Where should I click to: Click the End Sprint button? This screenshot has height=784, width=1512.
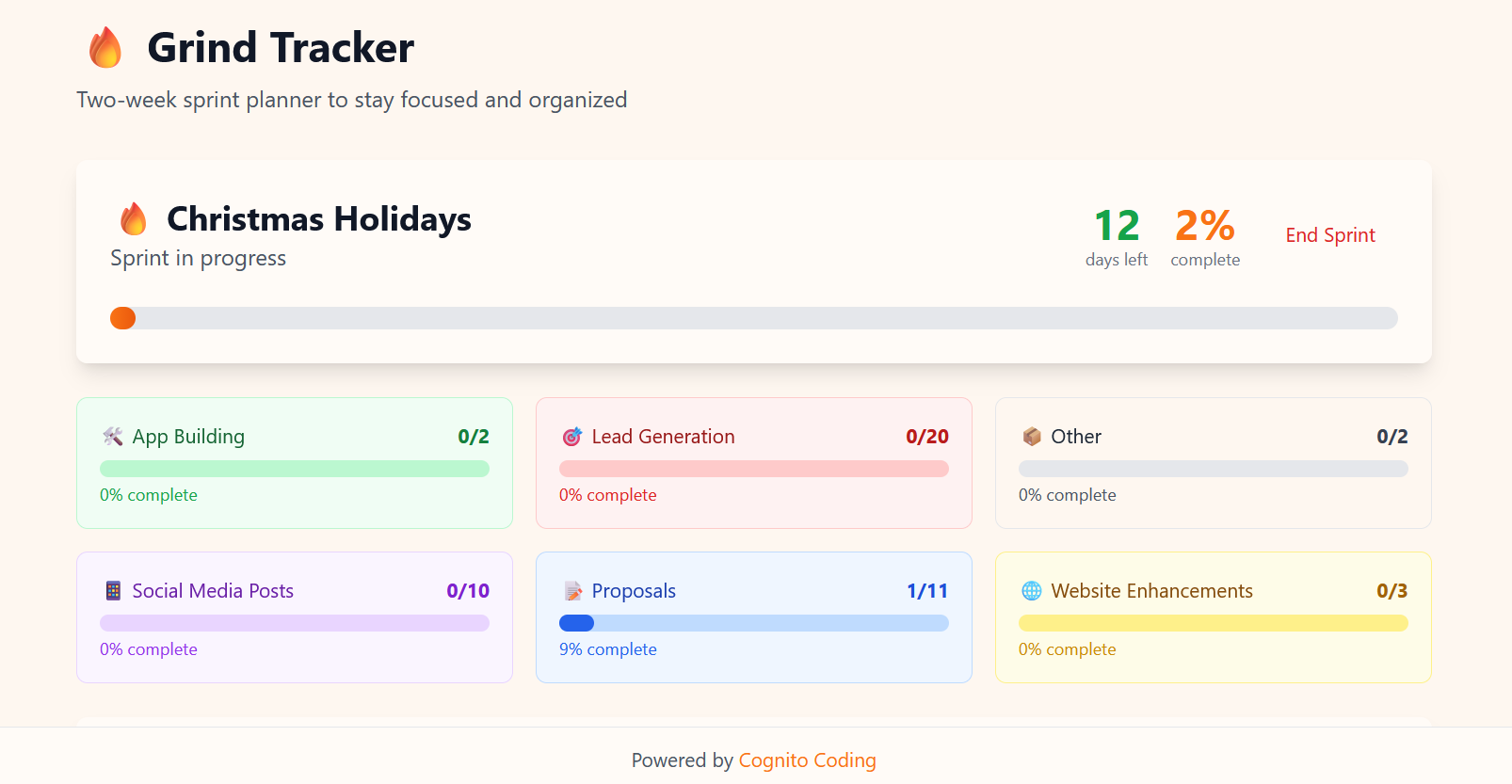(x=1329, y=234)
